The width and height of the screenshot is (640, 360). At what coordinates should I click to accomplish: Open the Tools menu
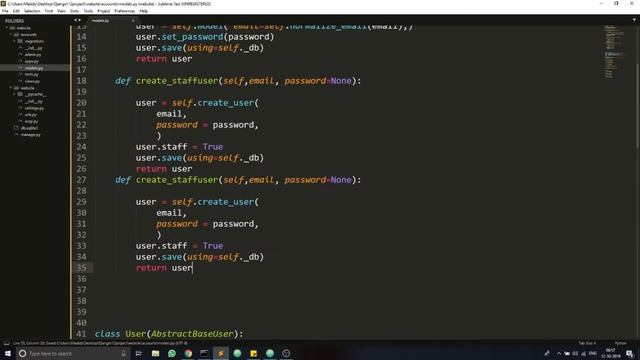pos(88,11)
